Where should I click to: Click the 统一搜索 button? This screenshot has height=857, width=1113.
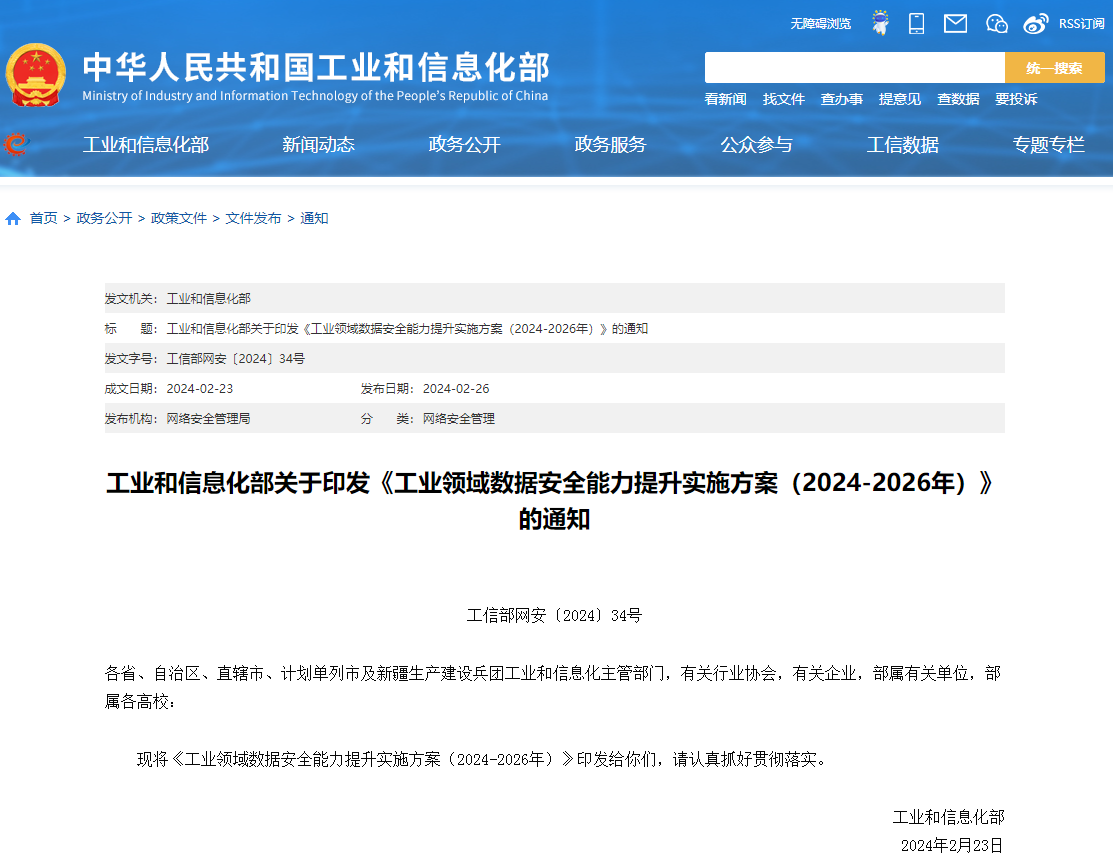point(1055,67)
